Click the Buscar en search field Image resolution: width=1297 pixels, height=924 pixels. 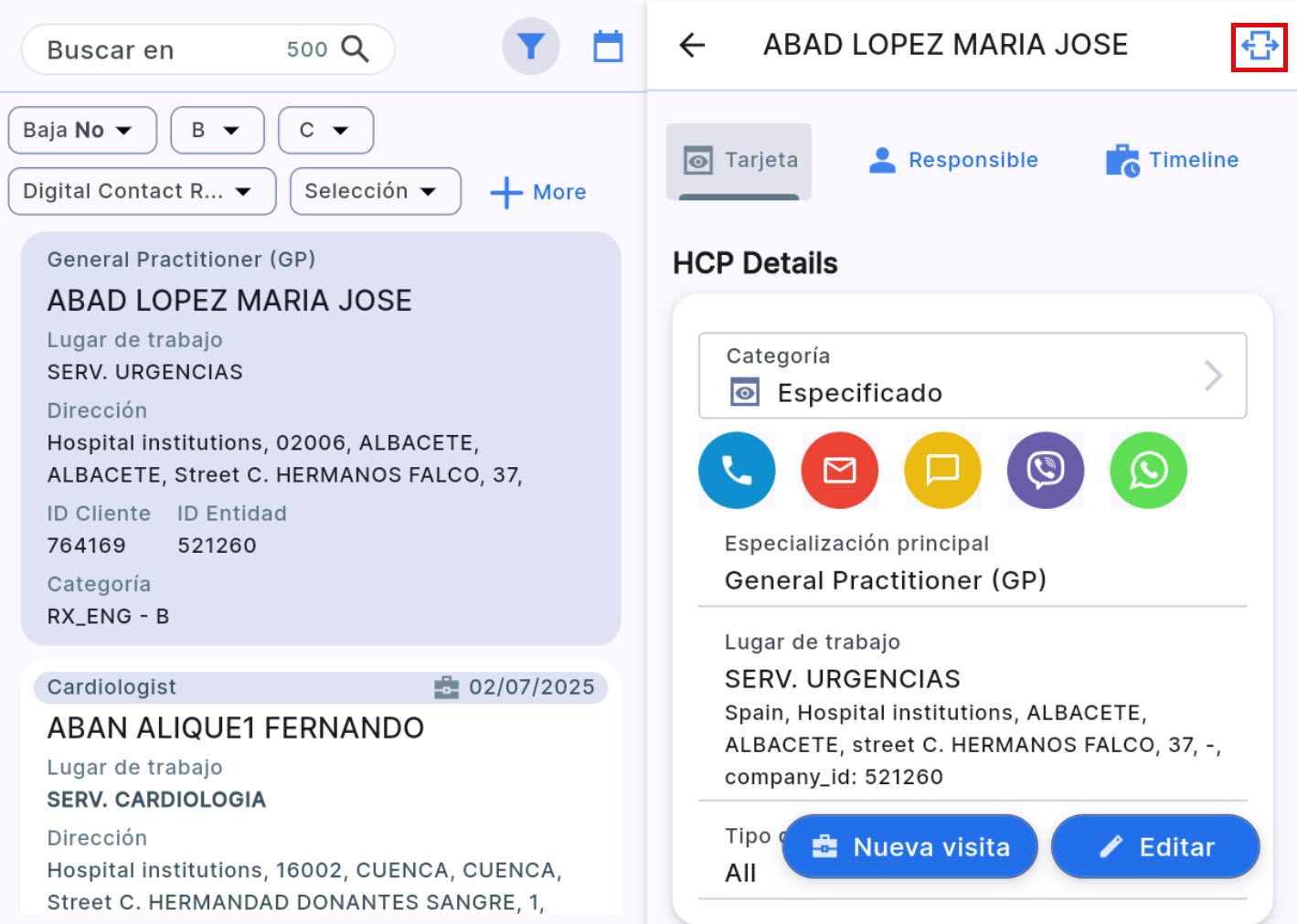pyautogui.click(x=165, y=49)
